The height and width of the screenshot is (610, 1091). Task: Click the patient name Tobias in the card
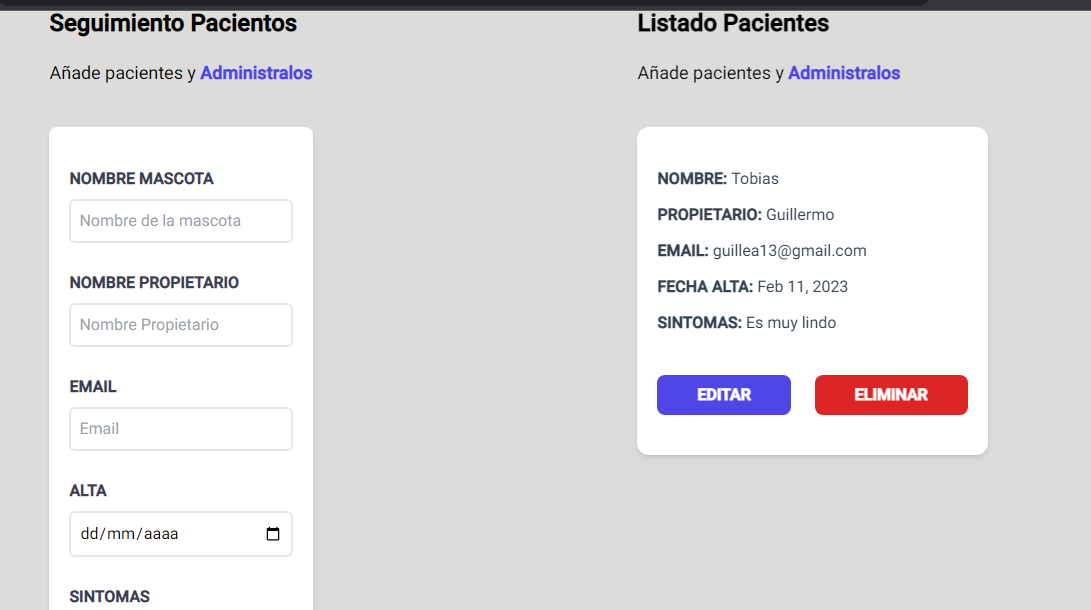(x=755, y=179)
